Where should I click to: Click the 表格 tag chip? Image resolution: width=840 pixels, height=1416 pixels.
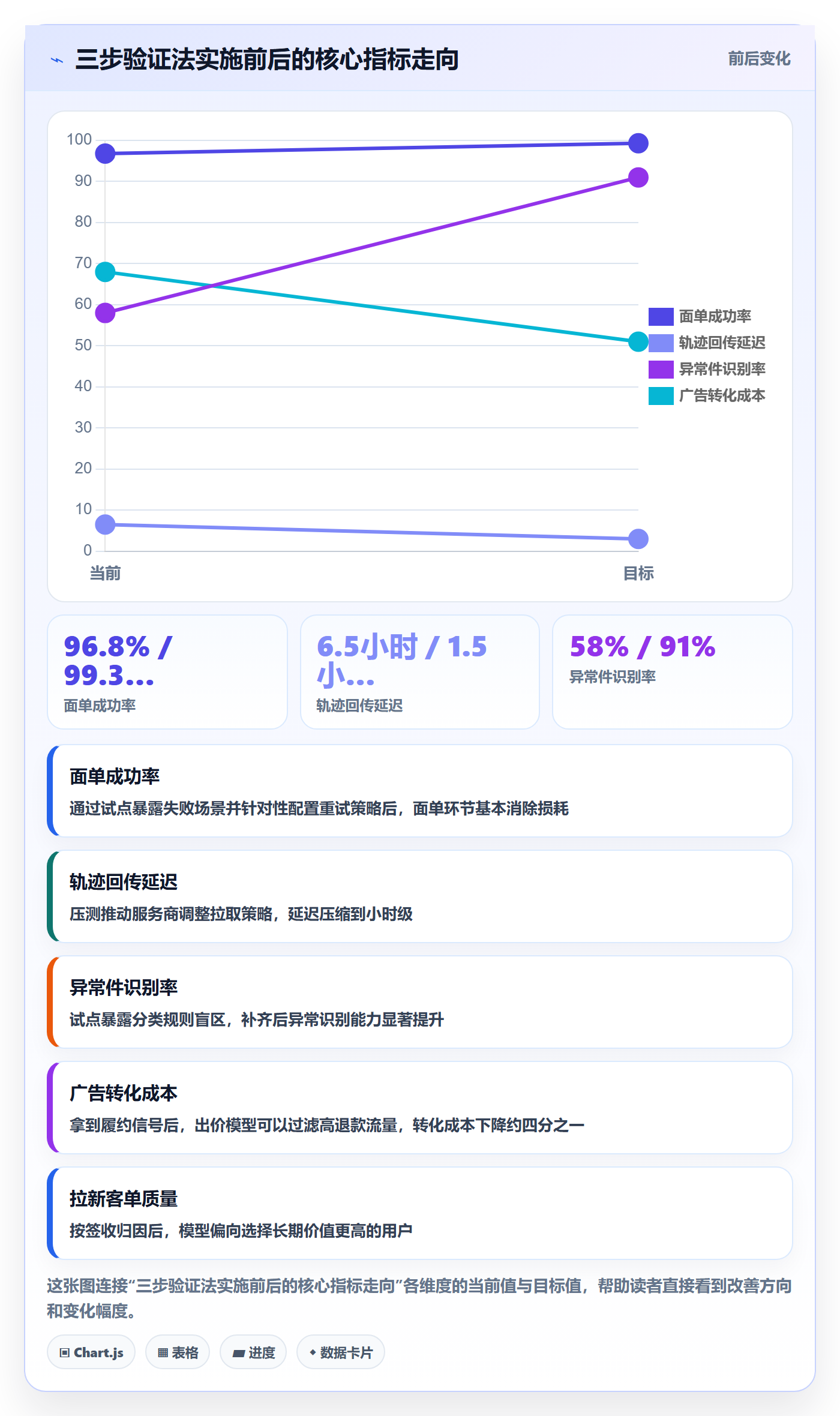coord(178,1352)
